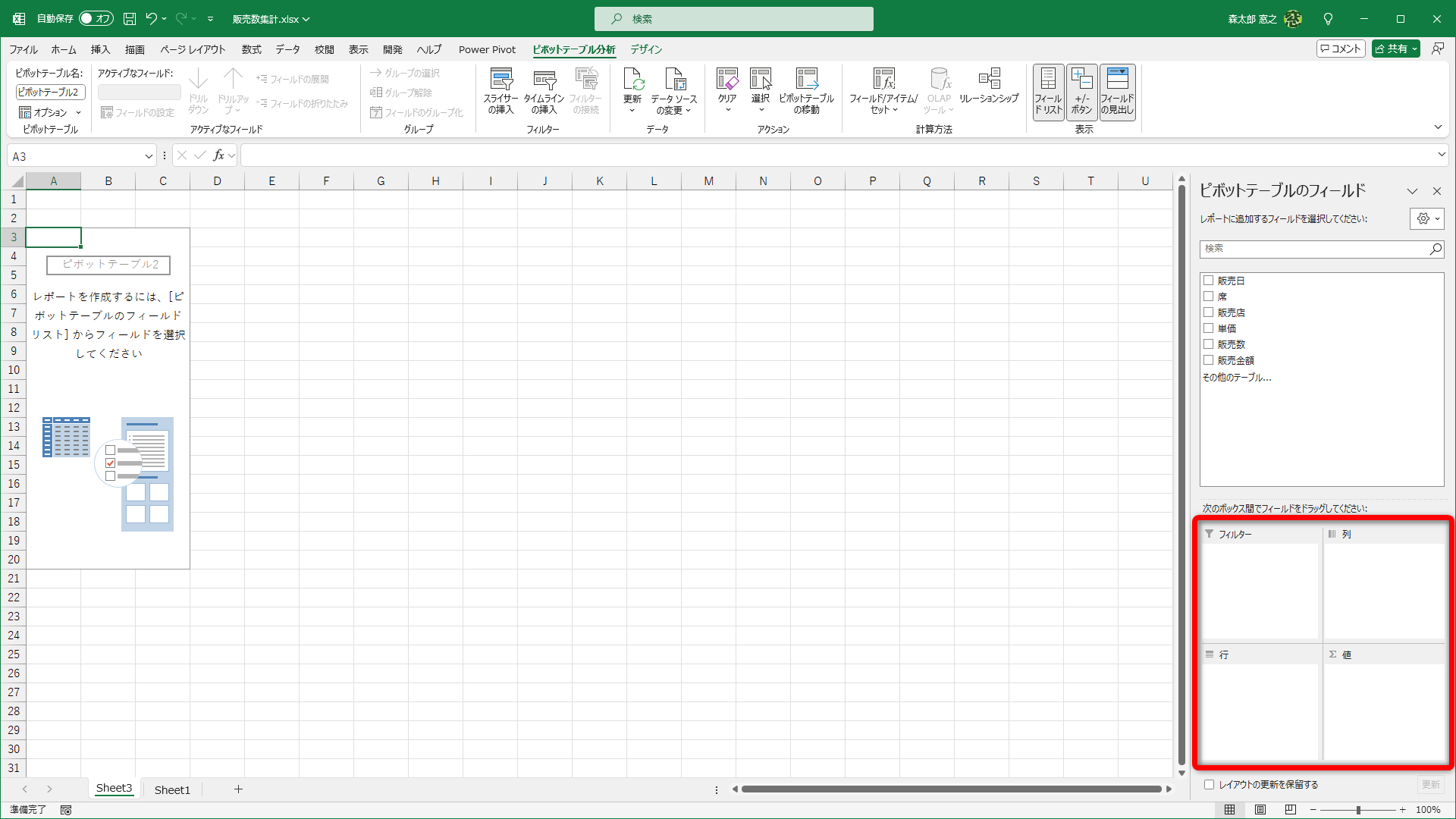Click the Share button
The width and height of the screenshot is (1456, 819).
pyautogui.click(x=1392, y=49)
